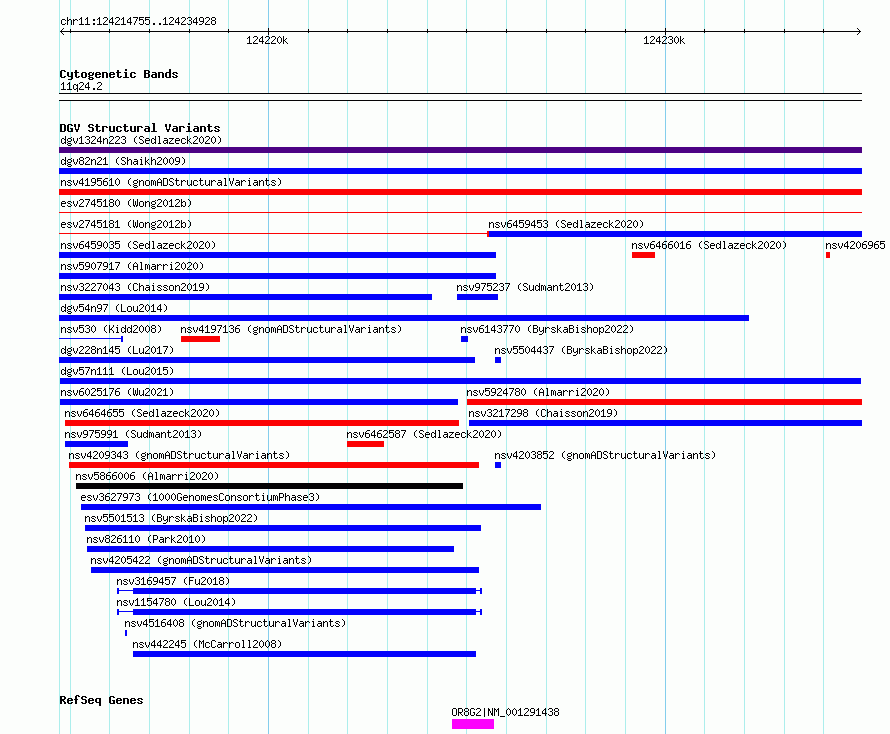The height and width of the screenshot is (734, 890).
Task: Click nsv6464655 (Sedlazeck2020) label
Action: [142, 413]
